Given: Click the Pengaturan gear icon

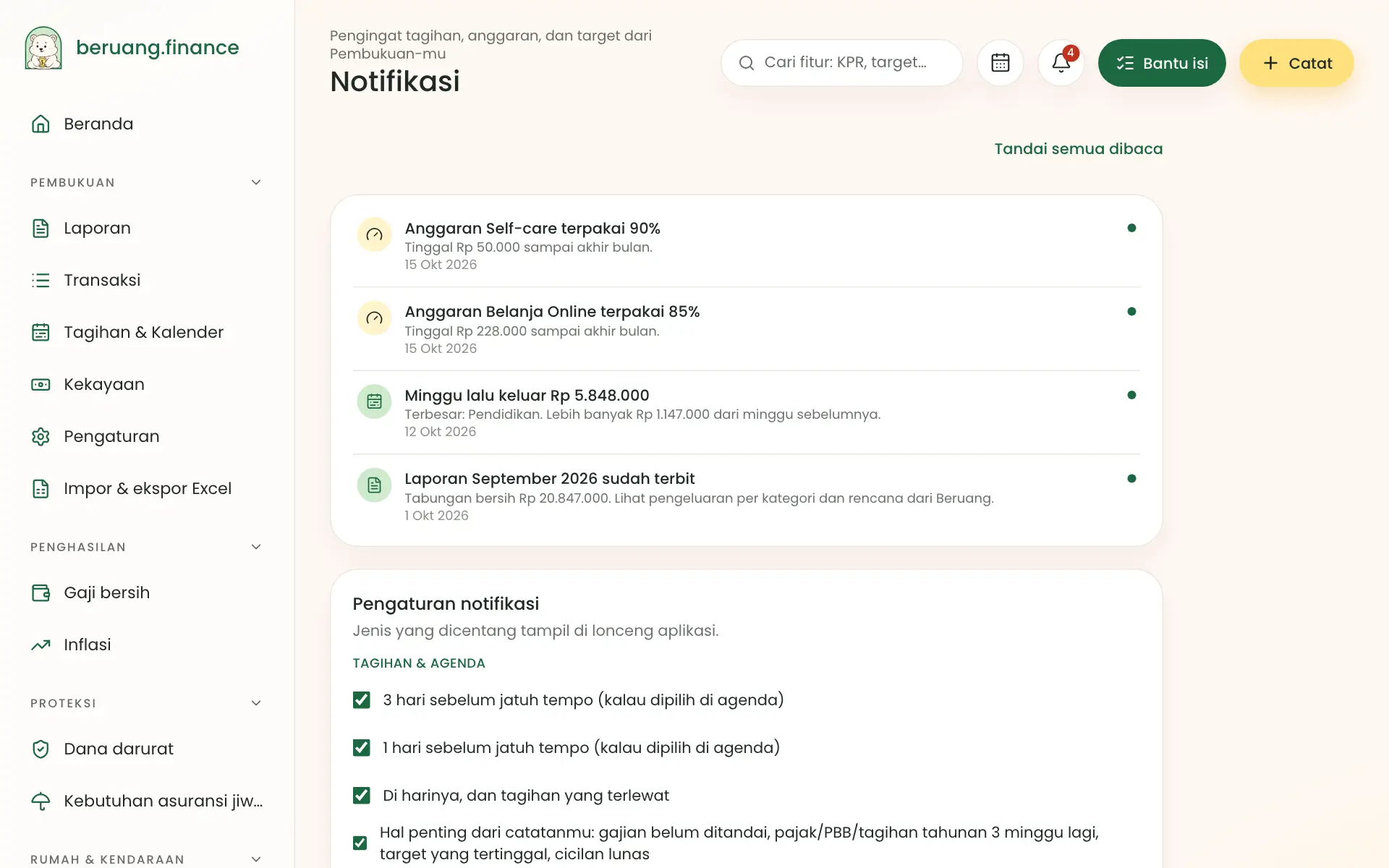Looking at the screenshot, I should coord(41,436).
